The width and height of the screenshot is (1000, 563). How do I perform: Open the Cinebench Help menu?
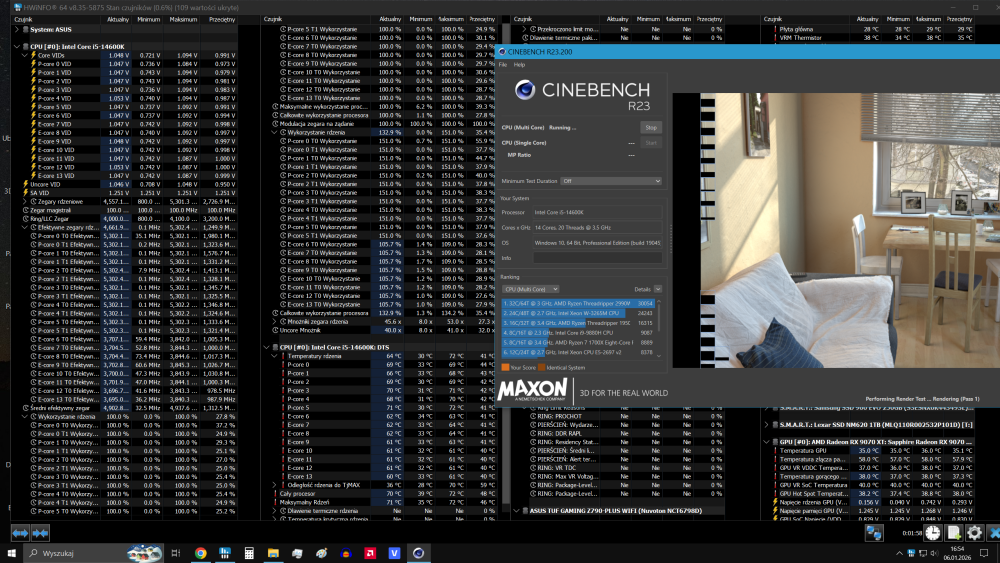[519, 64]
